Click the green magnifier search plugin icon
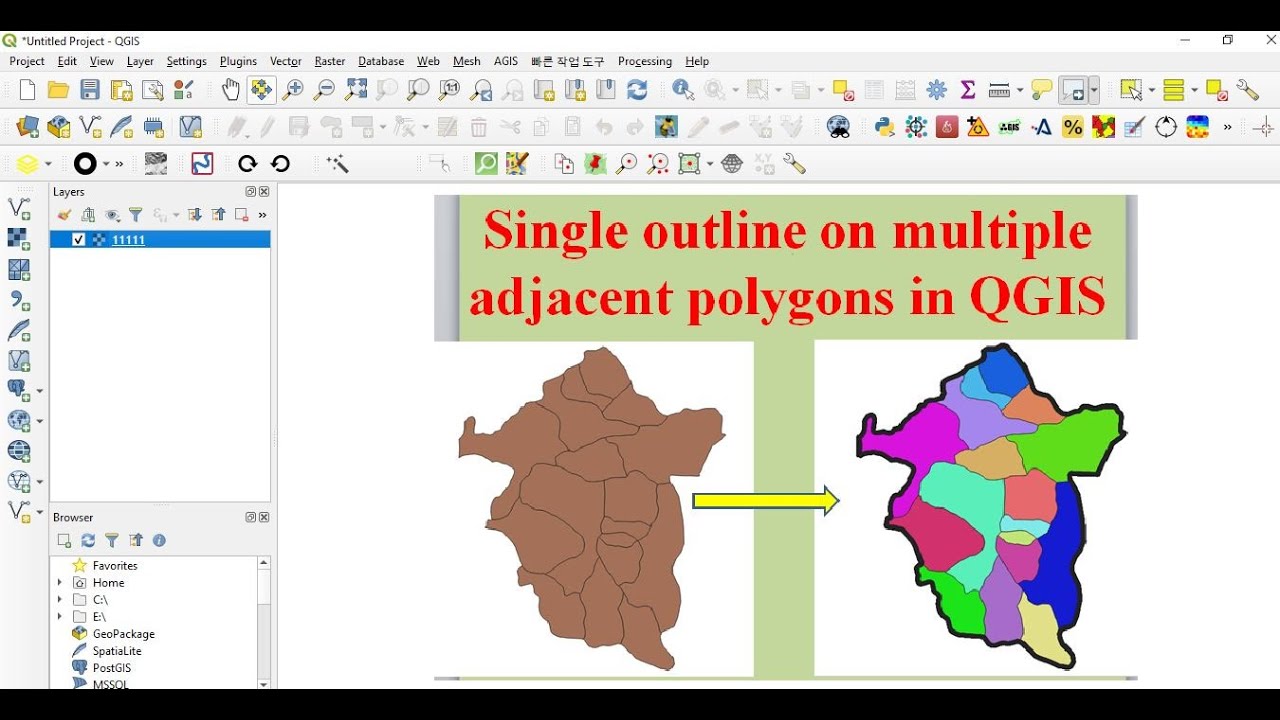Image resolution: width=1280 pixels, height=720 pixels. pos(486,164)
